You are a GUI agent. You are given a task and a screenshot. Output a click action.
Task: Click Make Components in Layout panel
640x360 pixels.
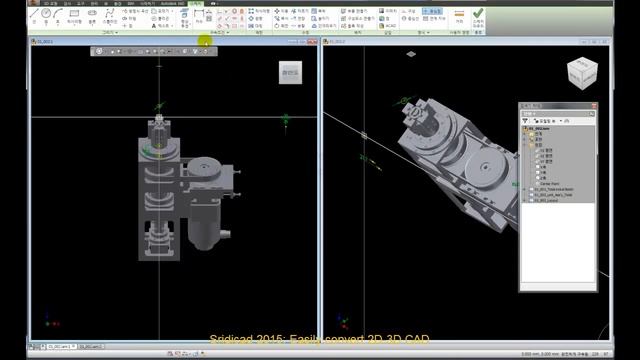[358, 18]
